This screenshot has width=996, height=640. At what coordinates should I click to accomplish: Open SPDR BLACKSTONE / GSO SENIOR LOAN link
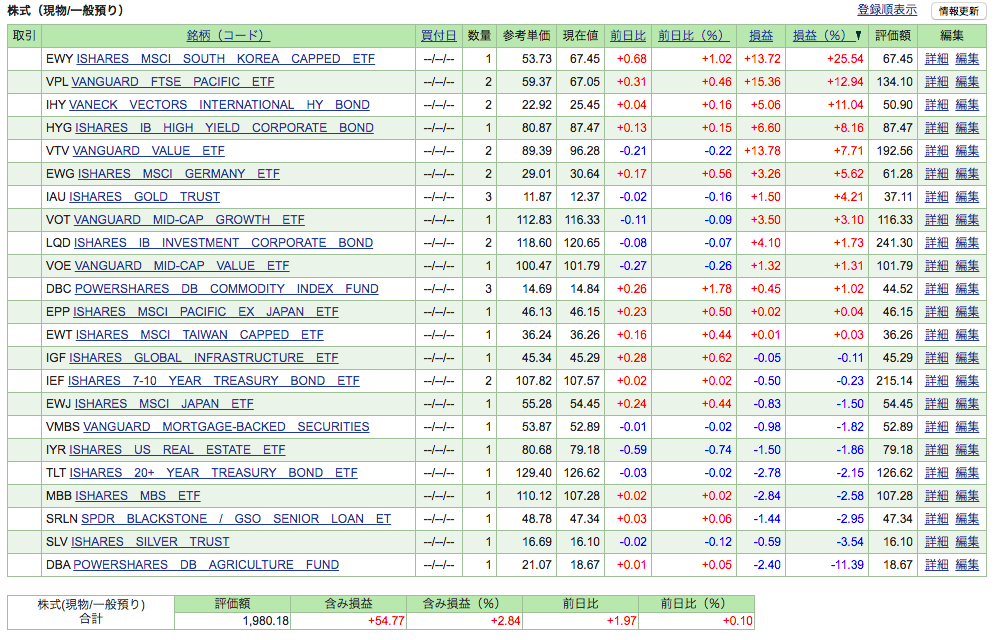tap(236, 519)
